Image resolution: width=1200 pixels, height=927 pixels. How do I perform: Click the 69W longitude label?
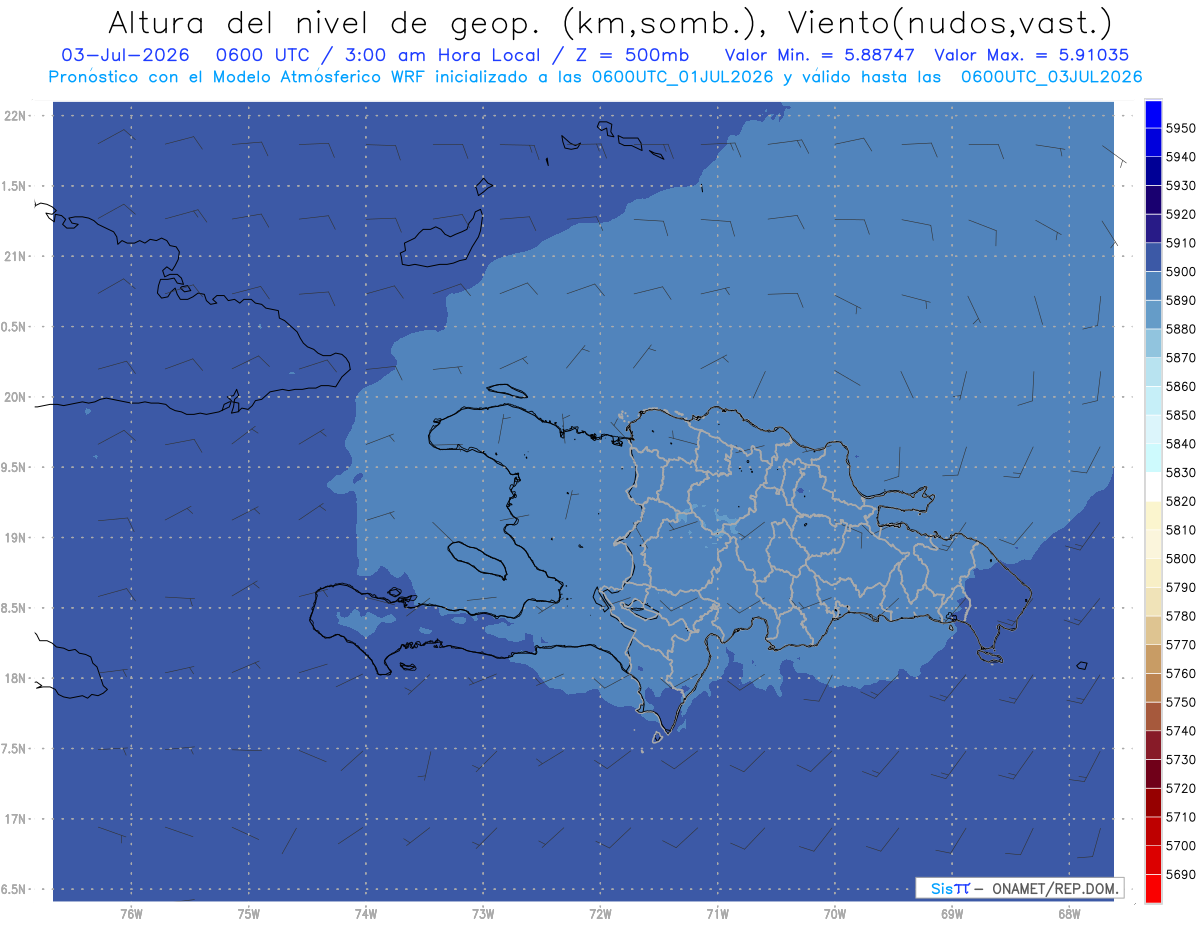tap(951, 913)
